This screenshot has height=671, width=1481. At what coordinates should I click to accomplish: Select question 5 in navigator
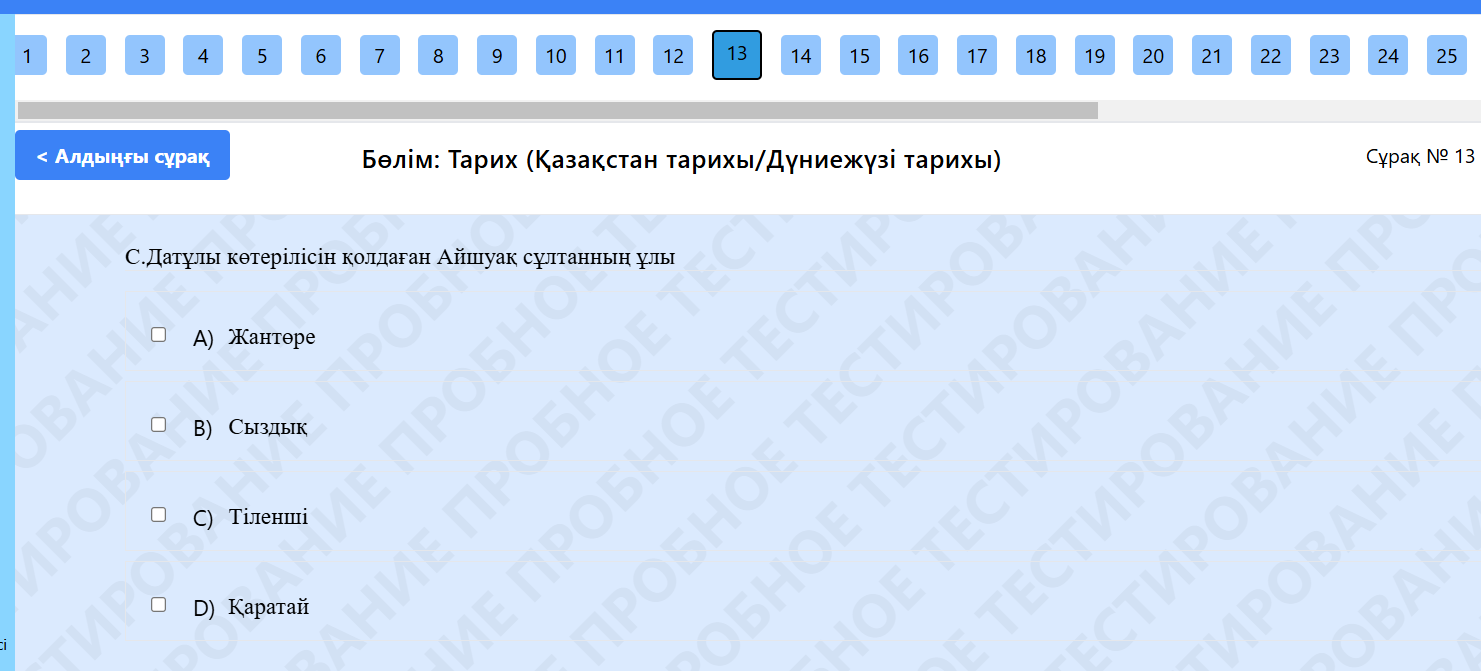coord(262,55)
